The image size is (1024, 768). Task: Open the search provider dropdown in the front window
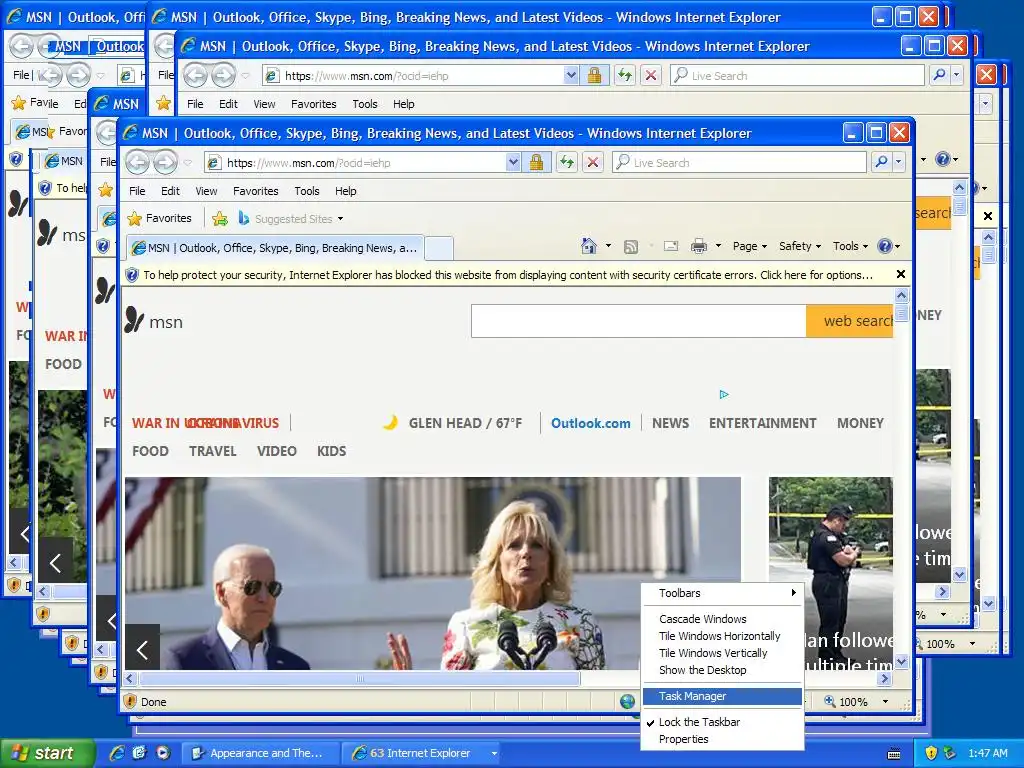tap(899, 162)
